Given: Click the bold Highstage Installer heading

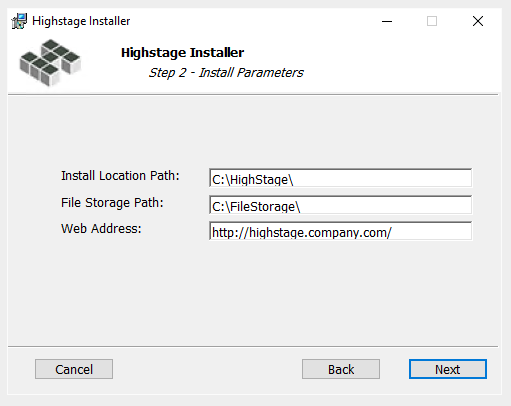Looking at the screenshot, I should [182, 53].
